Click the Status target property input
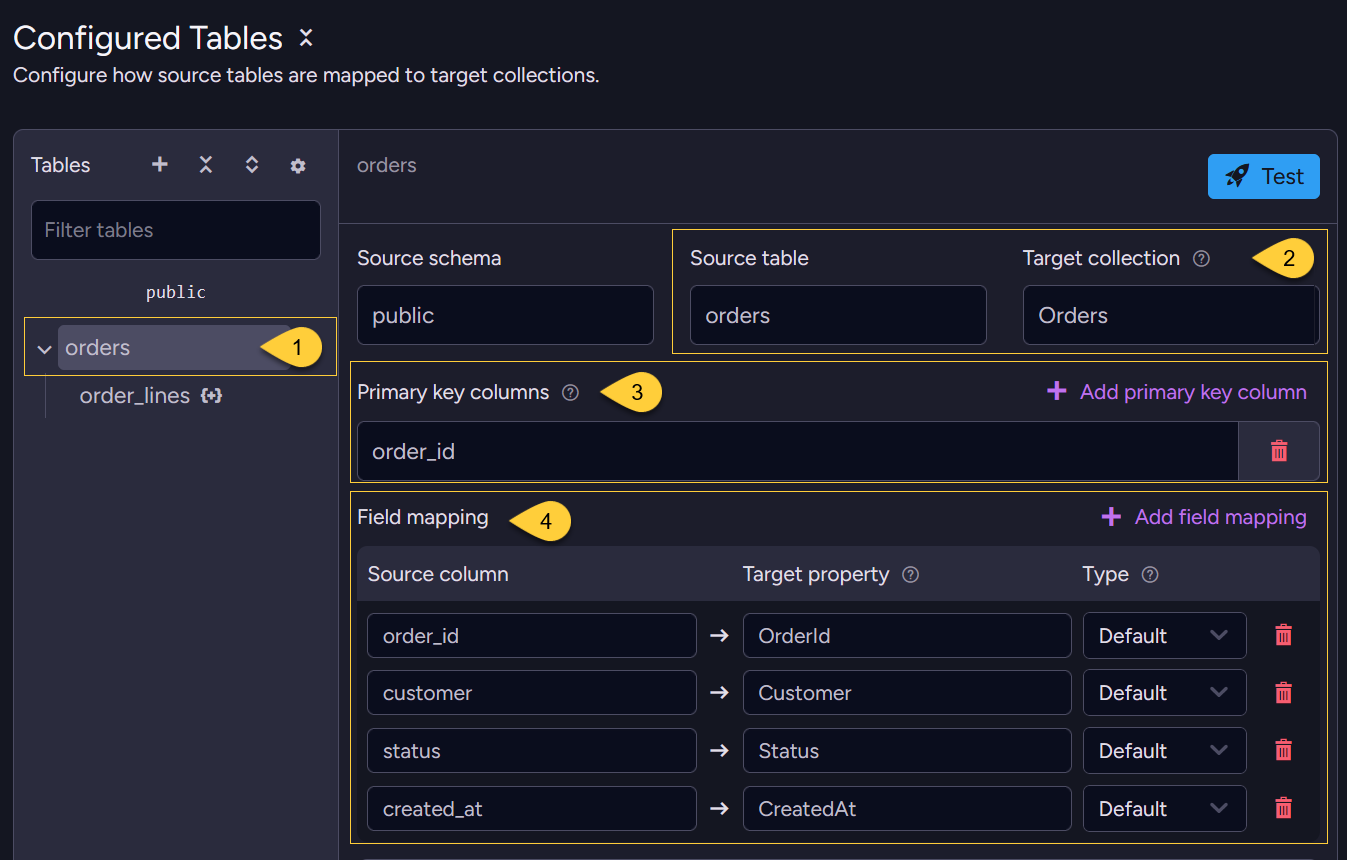 tap(907, 751)
